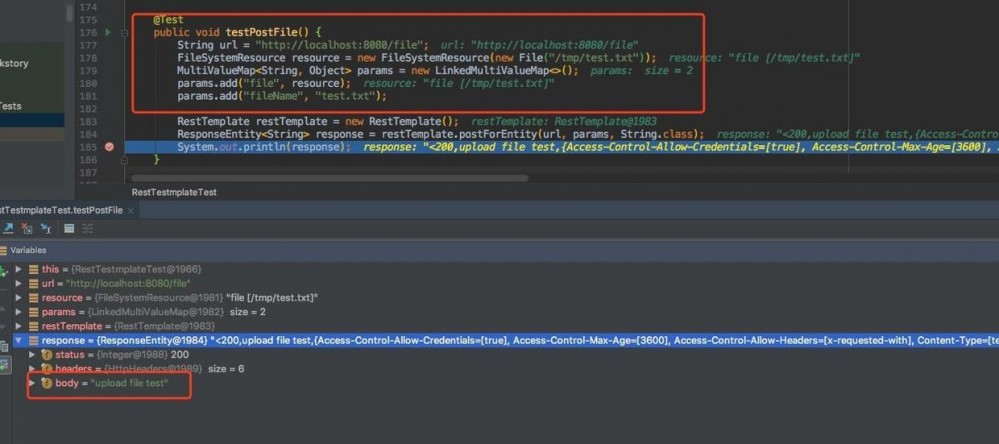999x444 pixels.
Task: Select the restTemplate RestTemplate@1983 row
Action: (x=506, y=326)
